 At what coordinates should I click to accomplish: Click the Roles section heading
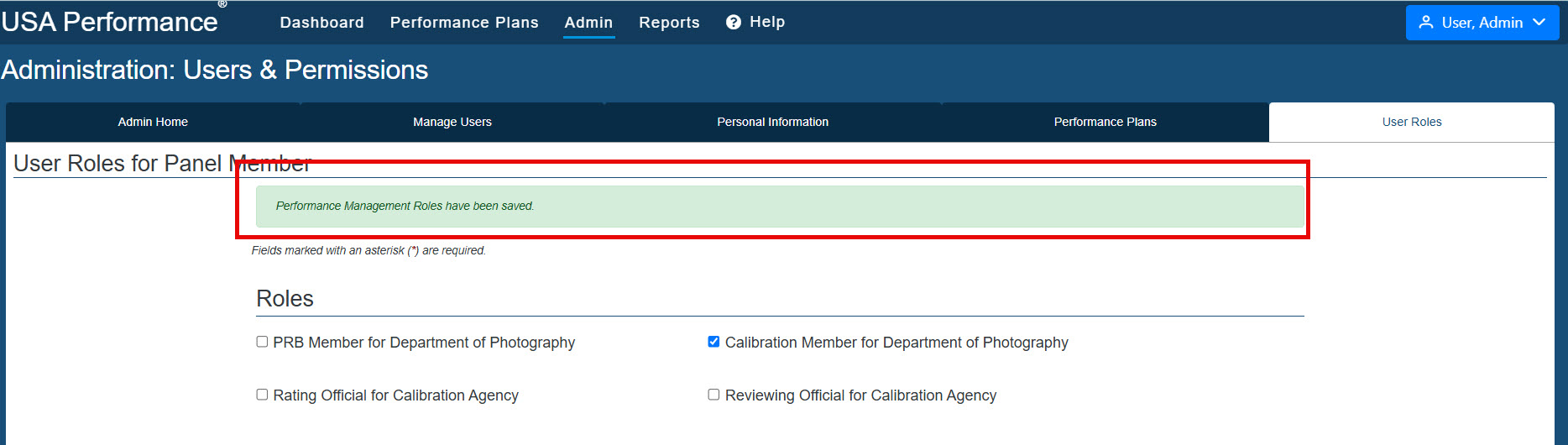coord(285,299)
